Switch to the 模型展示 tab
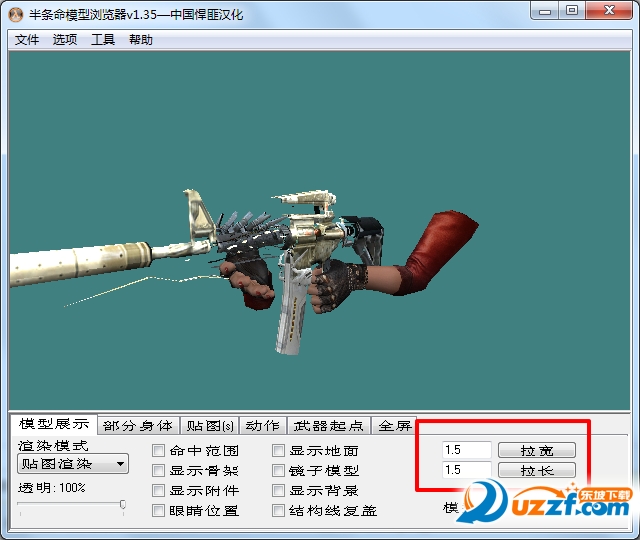This screenshot has width=640, height=540. point(54,424)
